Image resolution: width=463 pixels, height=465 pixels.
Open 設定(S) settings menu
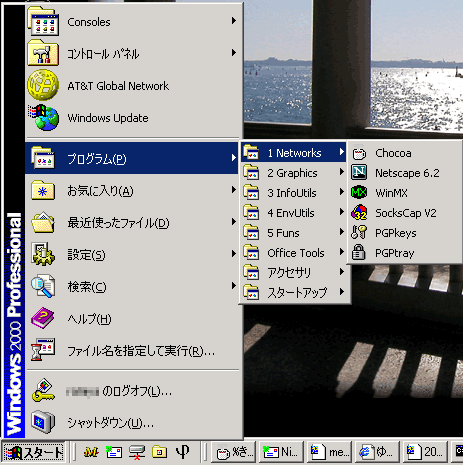pos(132,254)
